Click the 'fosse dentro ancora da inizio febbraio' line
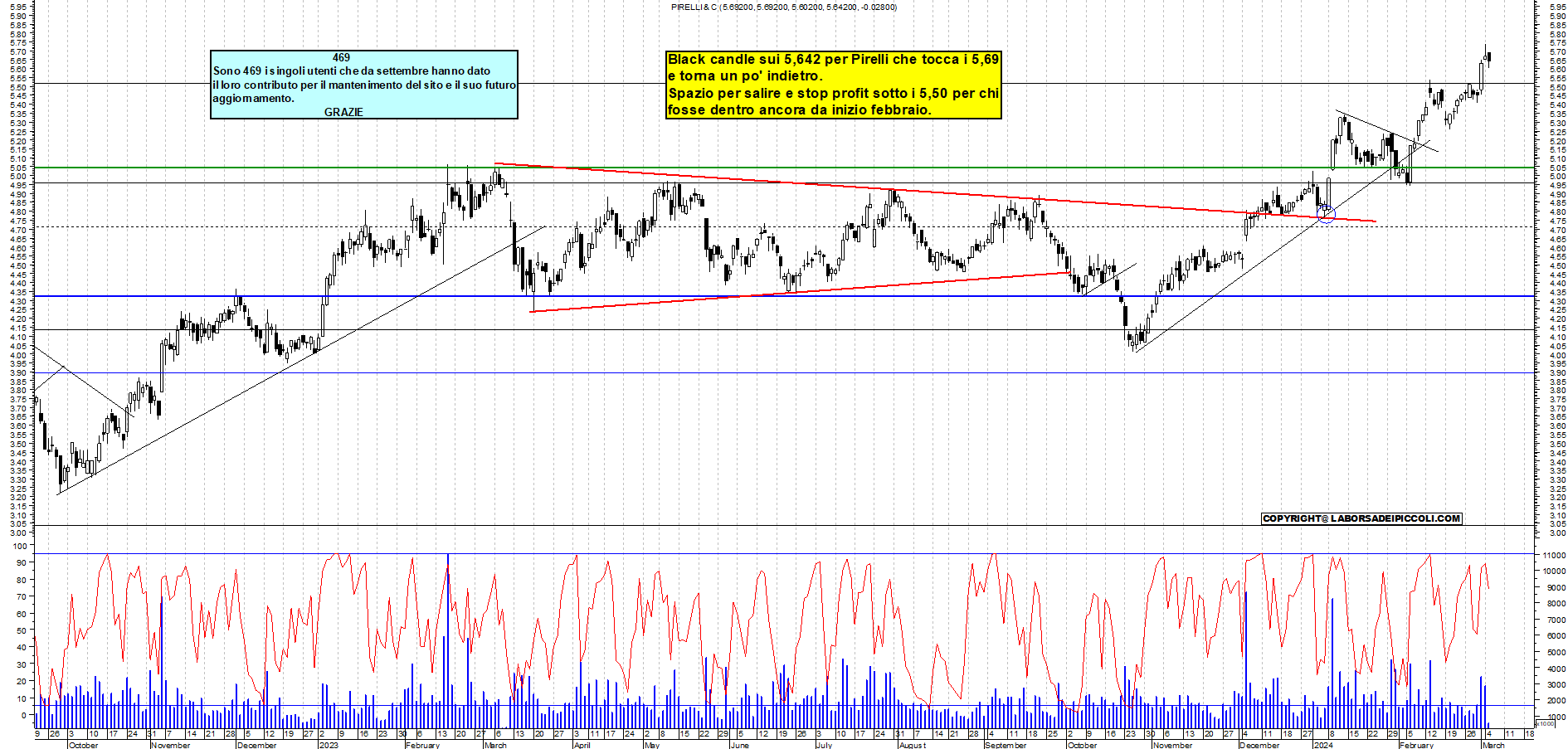Viewport: 1568px width, 749px height. 800,109
